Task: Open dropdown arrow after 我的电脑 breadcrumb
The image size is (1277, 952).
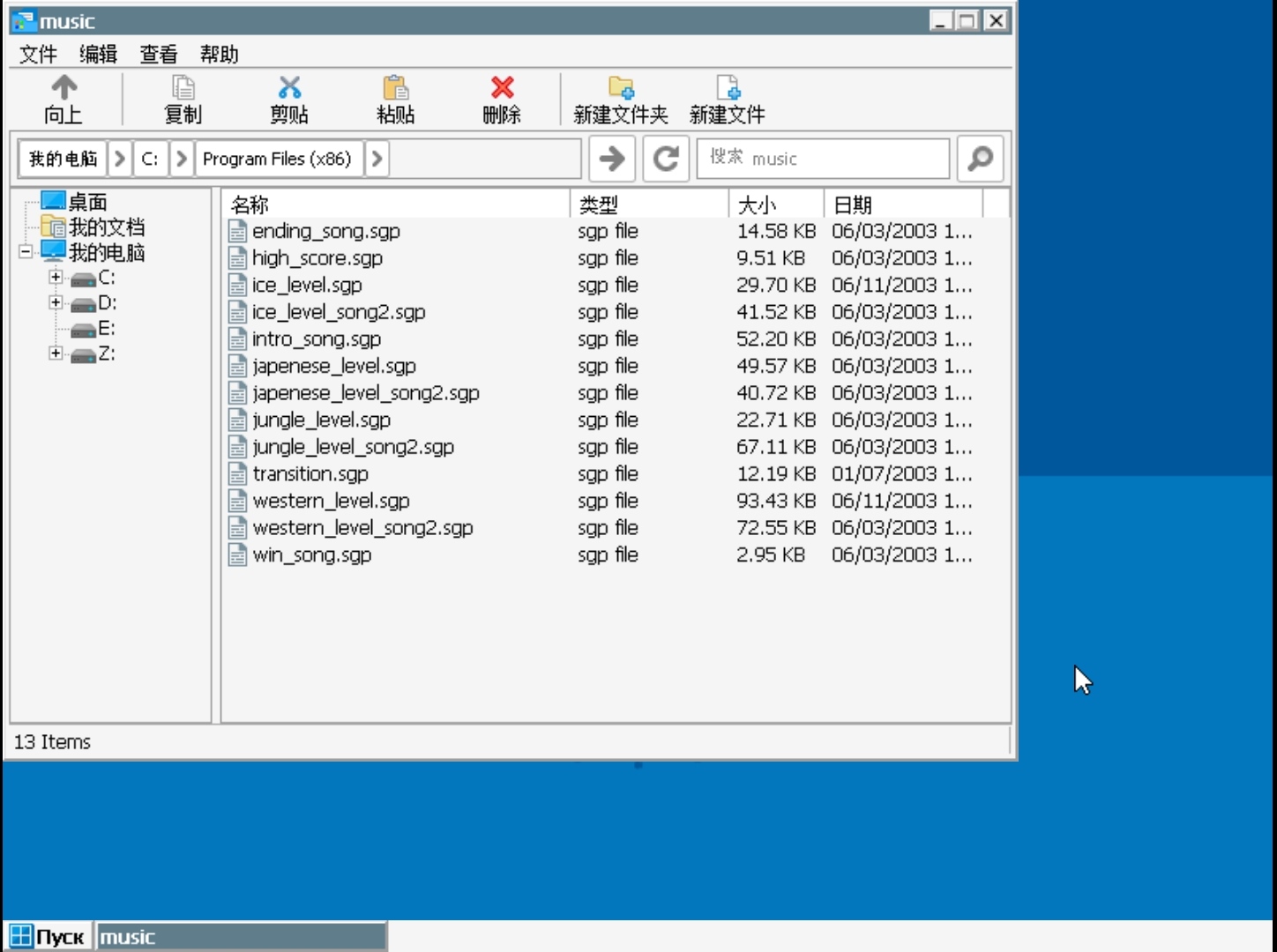Action: click(120, 159)
